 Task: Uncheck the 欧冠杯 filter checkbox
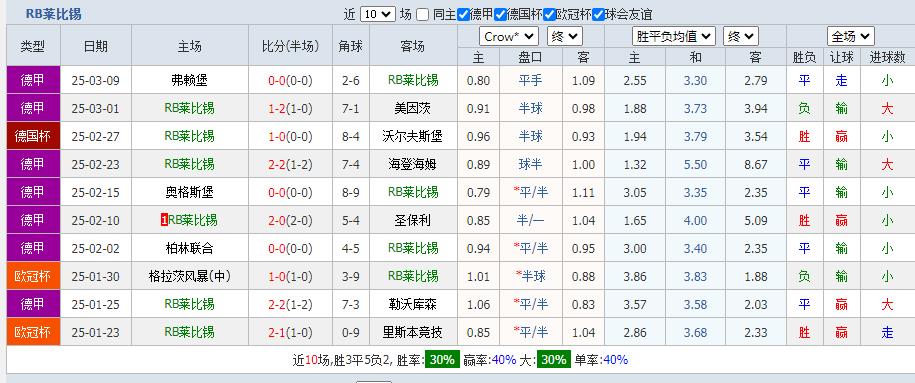click(x=549, y=15)
